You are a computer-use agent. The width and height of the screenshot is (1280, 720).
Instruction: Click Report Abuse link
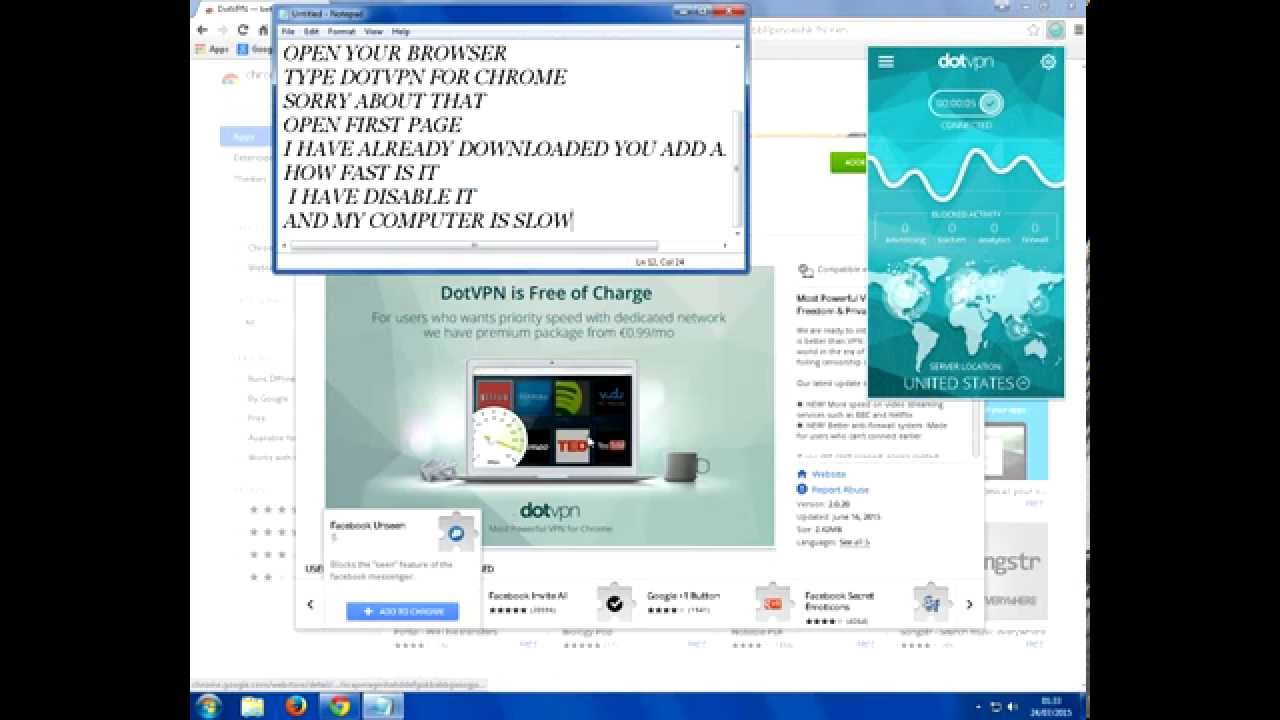pos(840,490)
